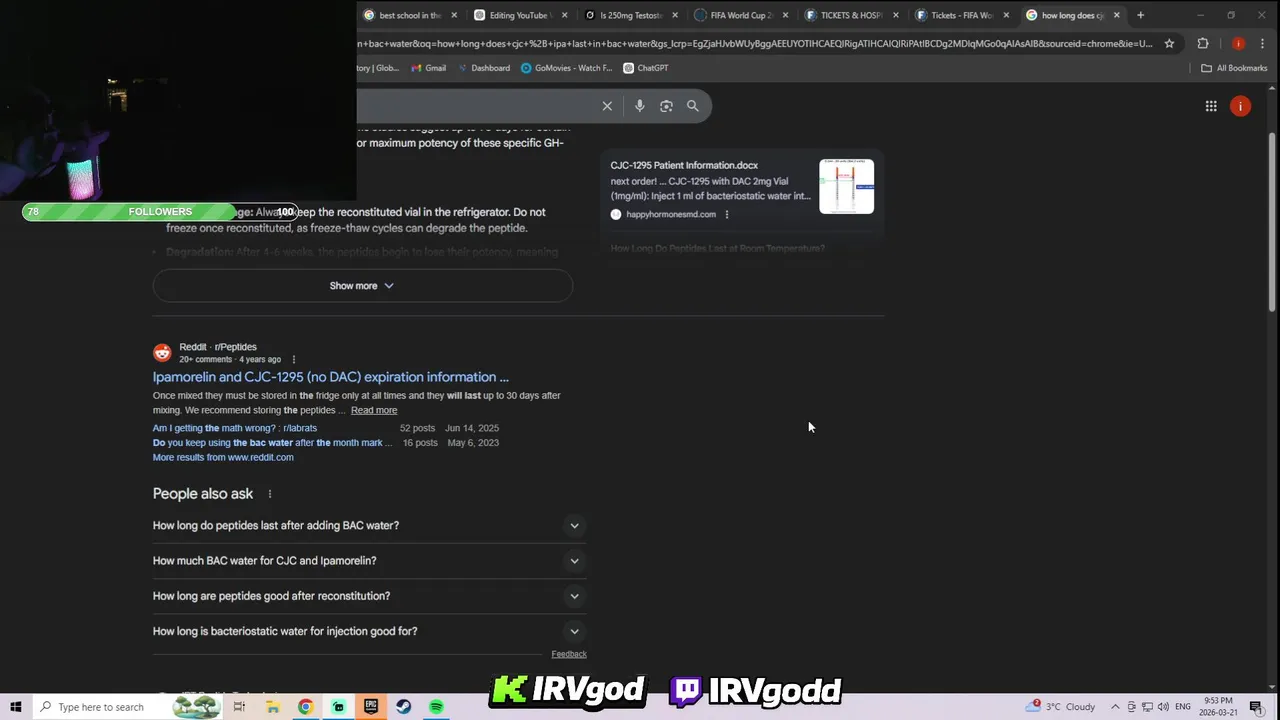Open More results from www.reddit.com

coord(223,457)
